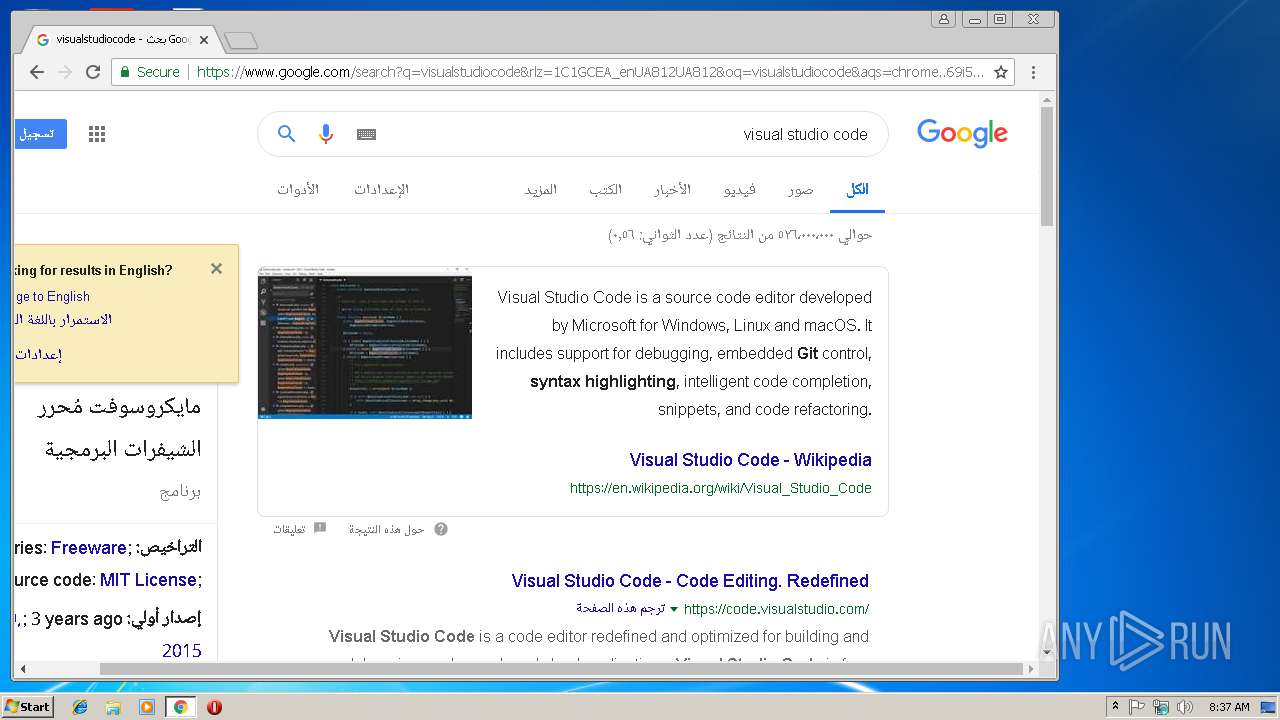This screenshot has height=720, width=1280.
Task: Open a new browser tab
Action: (240, 41)
